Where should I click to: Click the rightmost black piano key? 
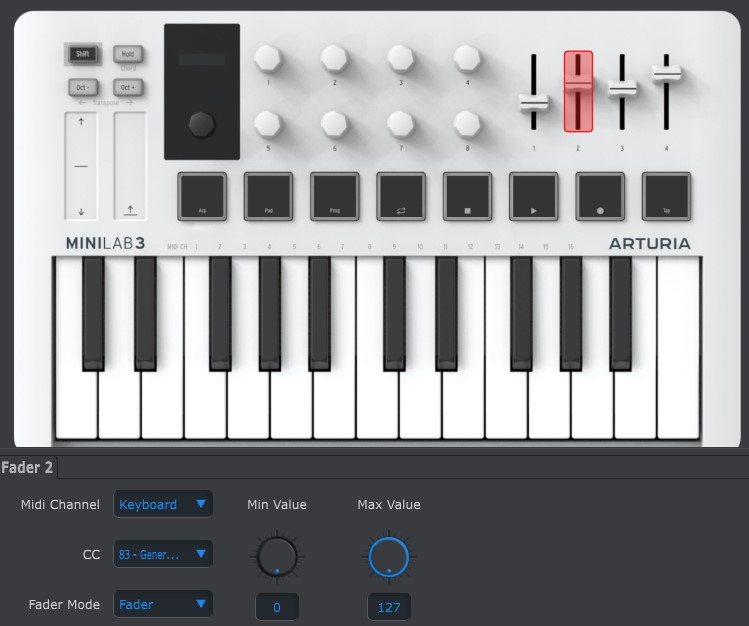(621, 313)
